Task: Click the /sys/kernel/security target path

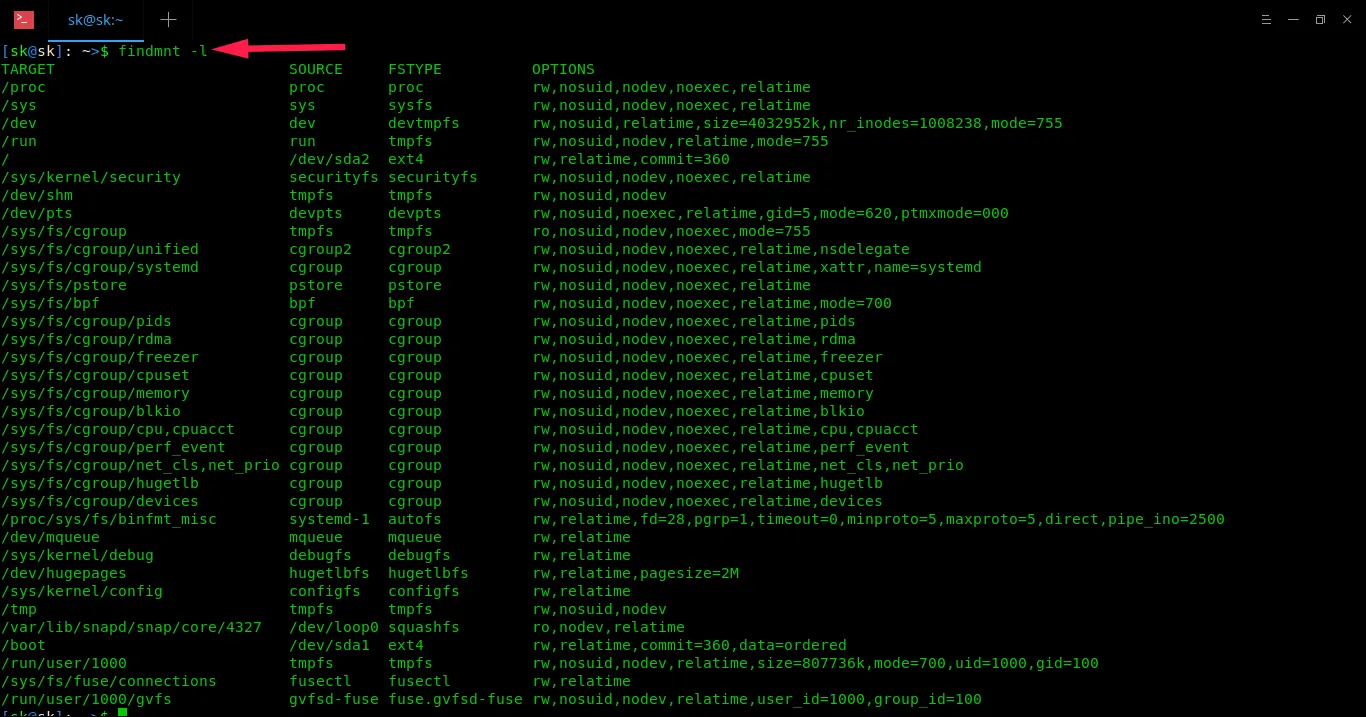Action: 91,177
